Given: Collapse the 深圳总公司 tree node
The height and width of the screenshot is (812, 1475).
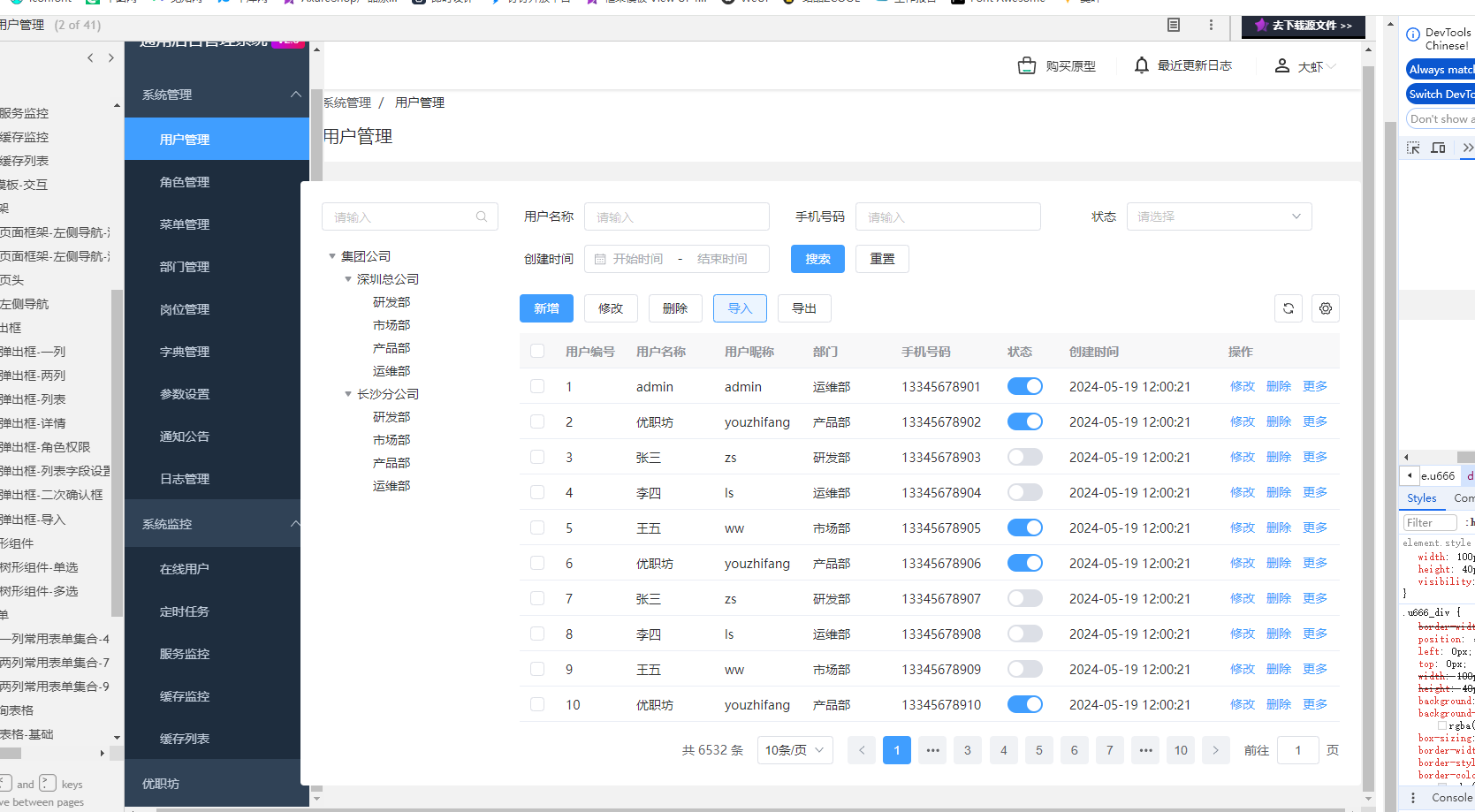Looking at the screenshot, I should 348,279.
